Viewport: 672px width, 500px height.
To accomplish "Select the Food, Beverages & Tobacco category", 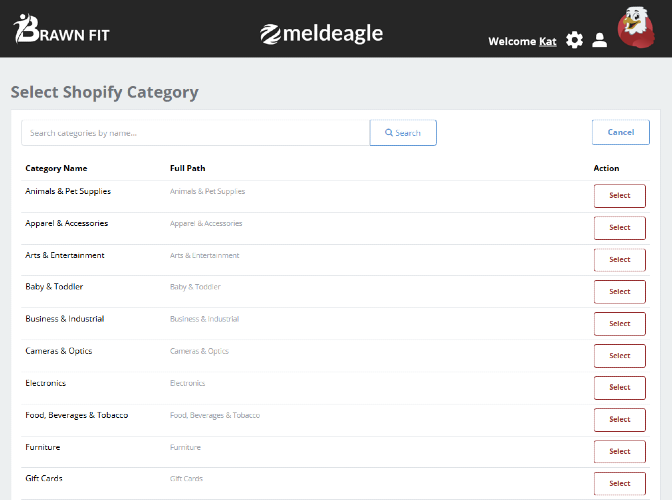I will pyautogui.click(x=620, y=420).
